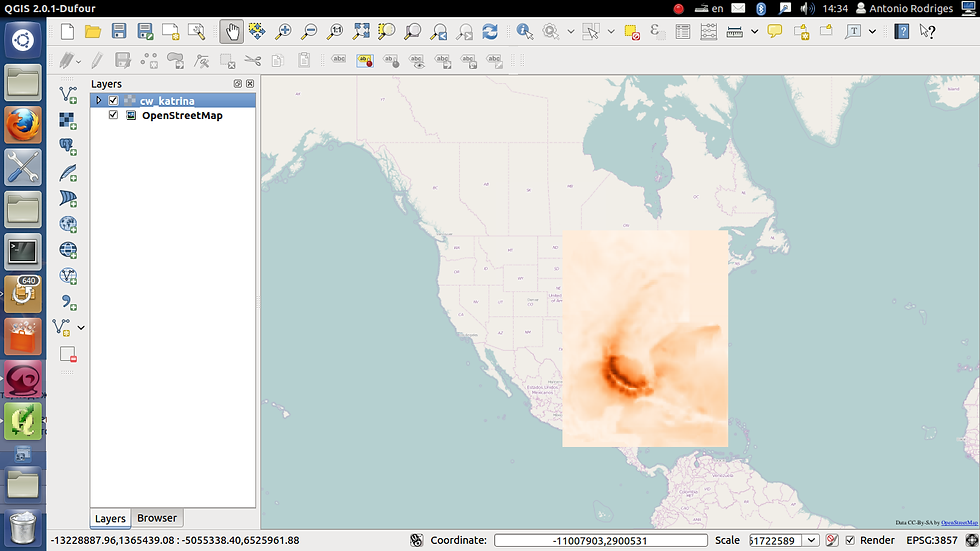Open Ubuntu Dash home button
Screen dimensions: 980x551
23,41
